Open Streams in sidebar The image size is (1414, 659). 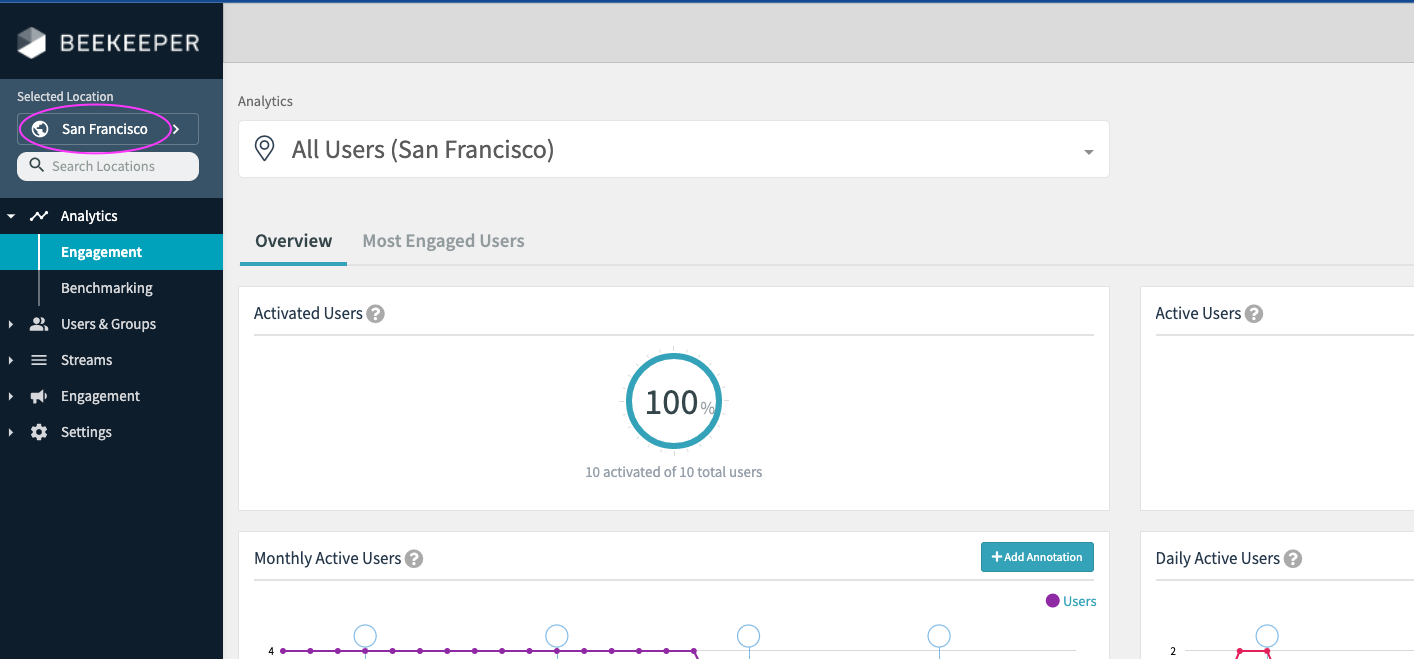point(111,360)
